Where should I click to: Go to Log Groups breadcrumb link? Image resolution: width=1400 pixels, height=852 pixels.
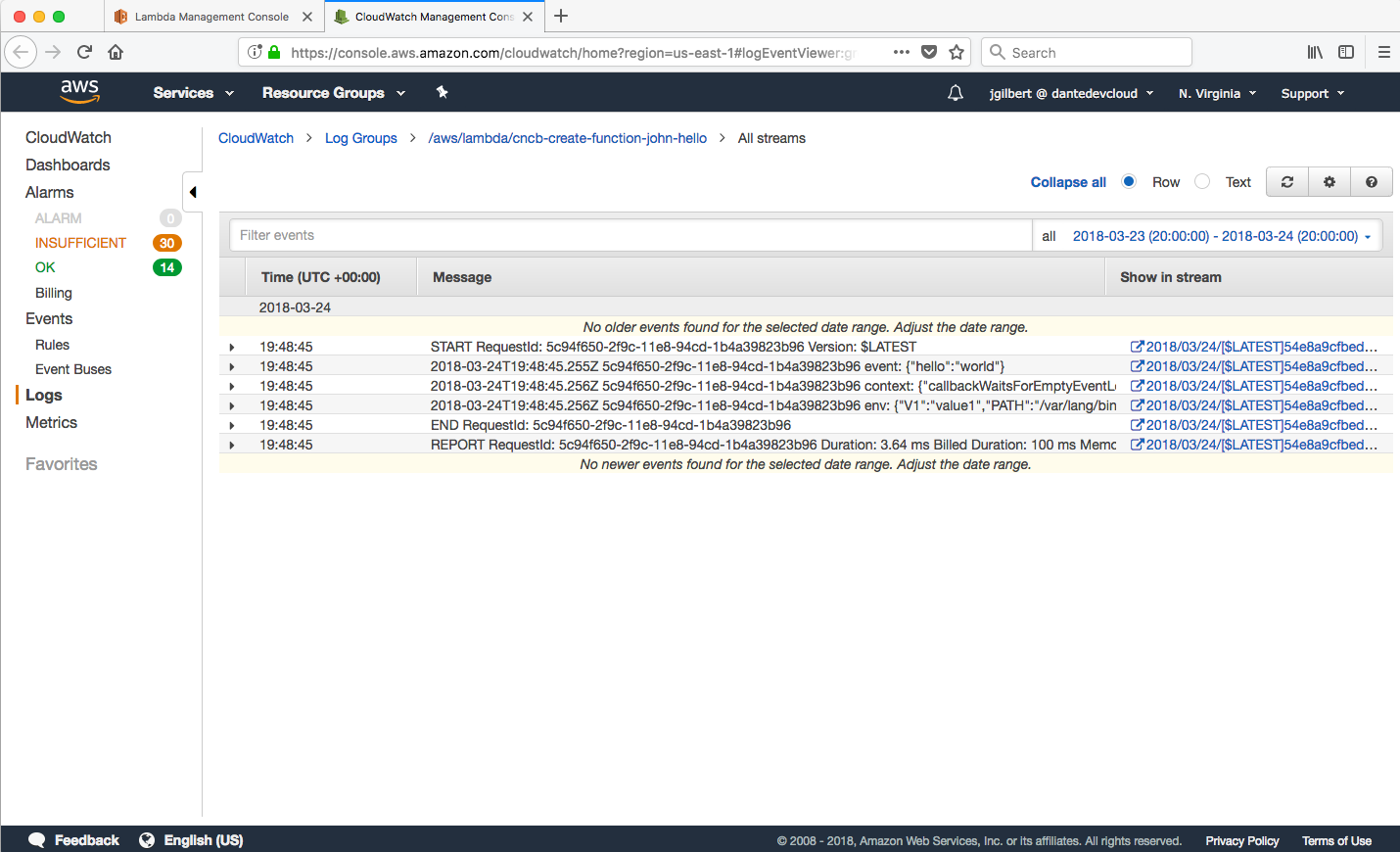[x=360, y=138]
